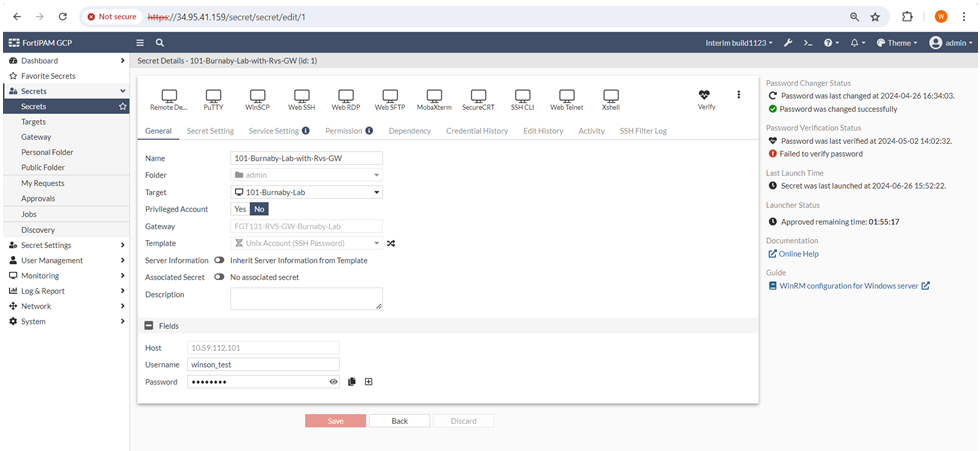Click the shuffle icon next to Template
Viewport: 980px width, 451px height.
click(391, 243)
